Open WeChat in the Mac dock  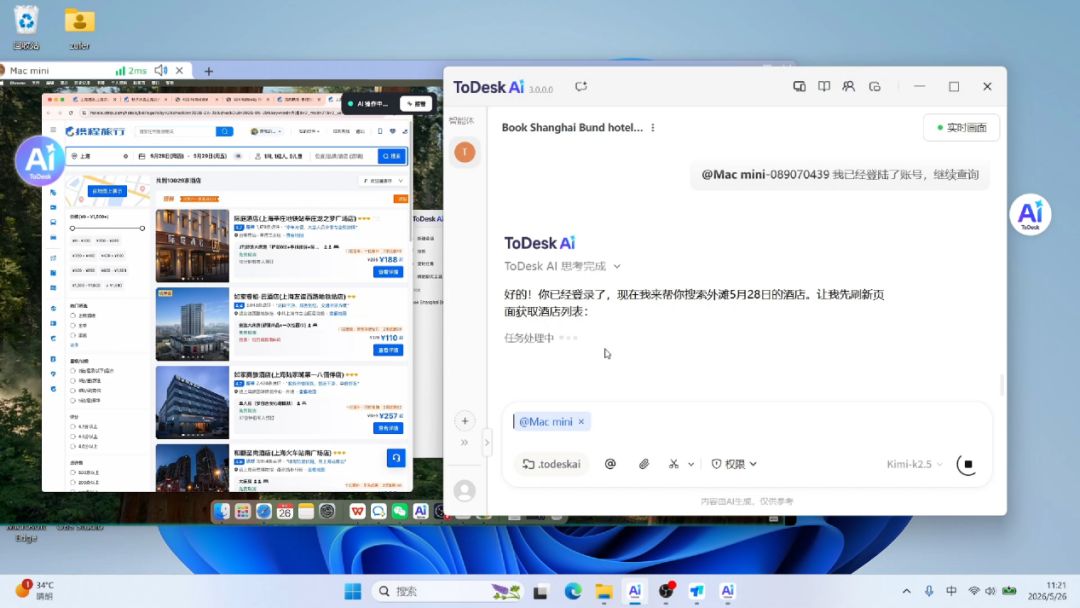tap(399, 511)
